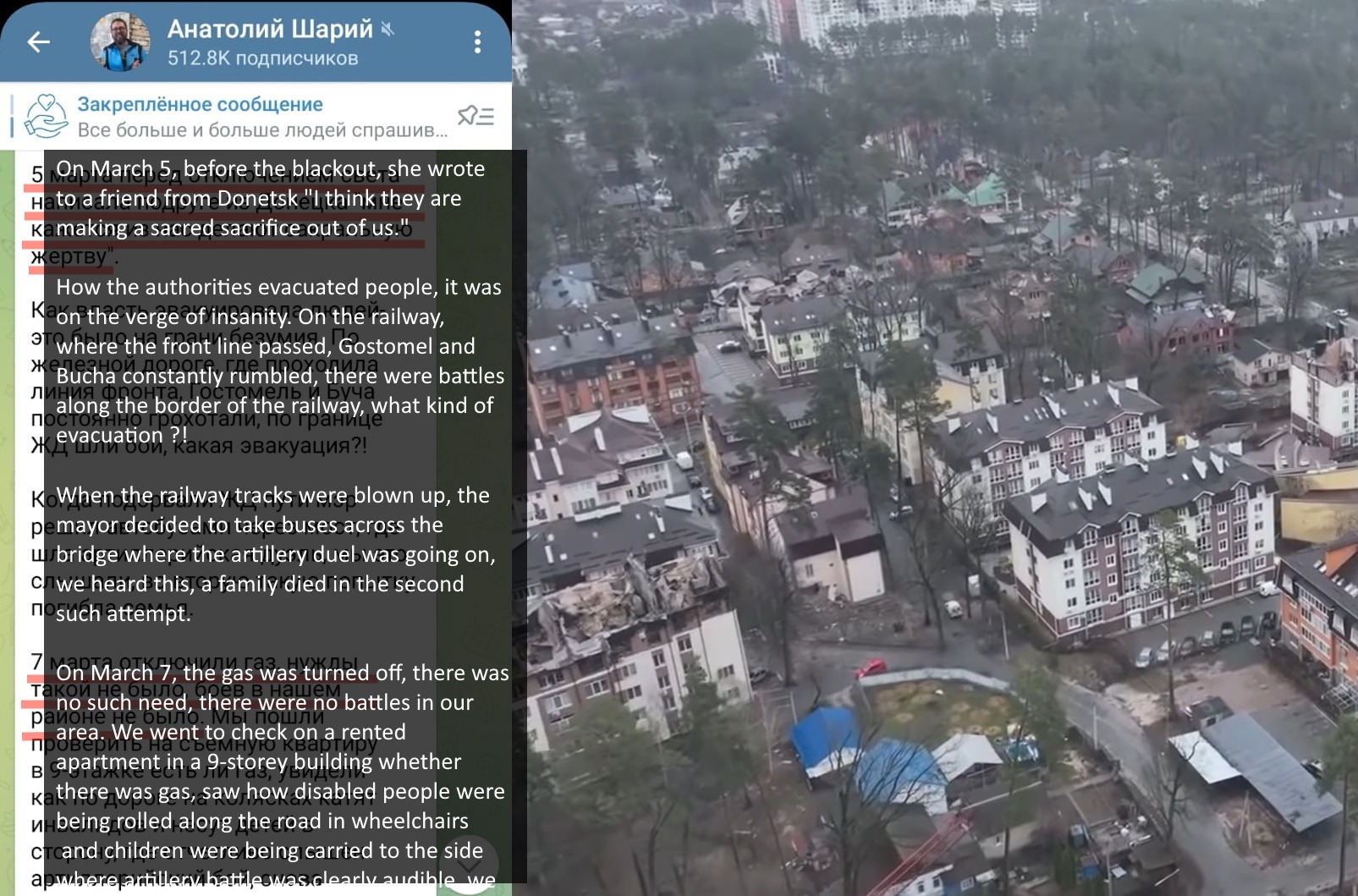Open channel info via Анатолий Шарий title
Screen dimensions: 1358x896
(269, 29)
